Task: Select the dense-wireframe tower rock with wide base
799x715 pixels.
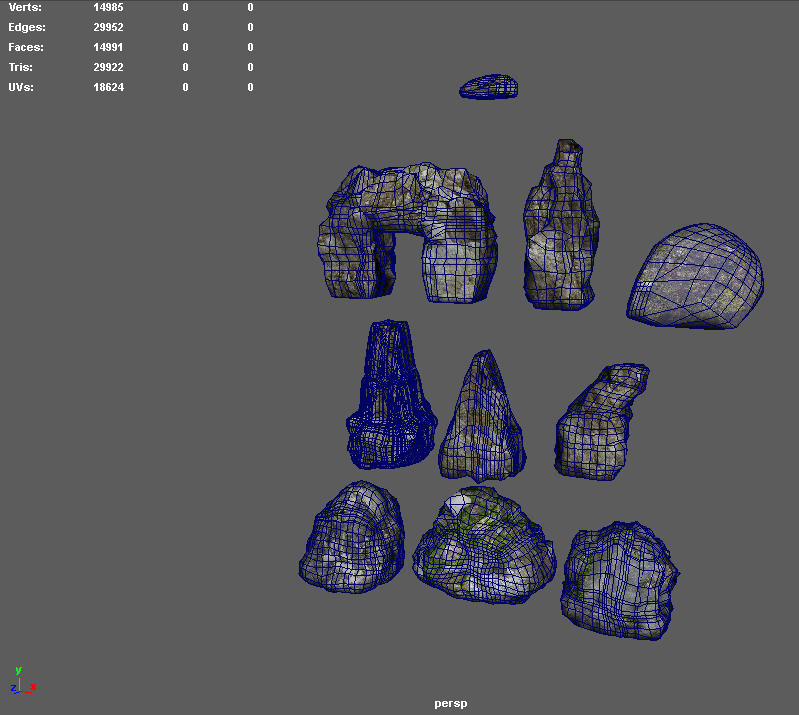Action: click(x=391, y=394)
